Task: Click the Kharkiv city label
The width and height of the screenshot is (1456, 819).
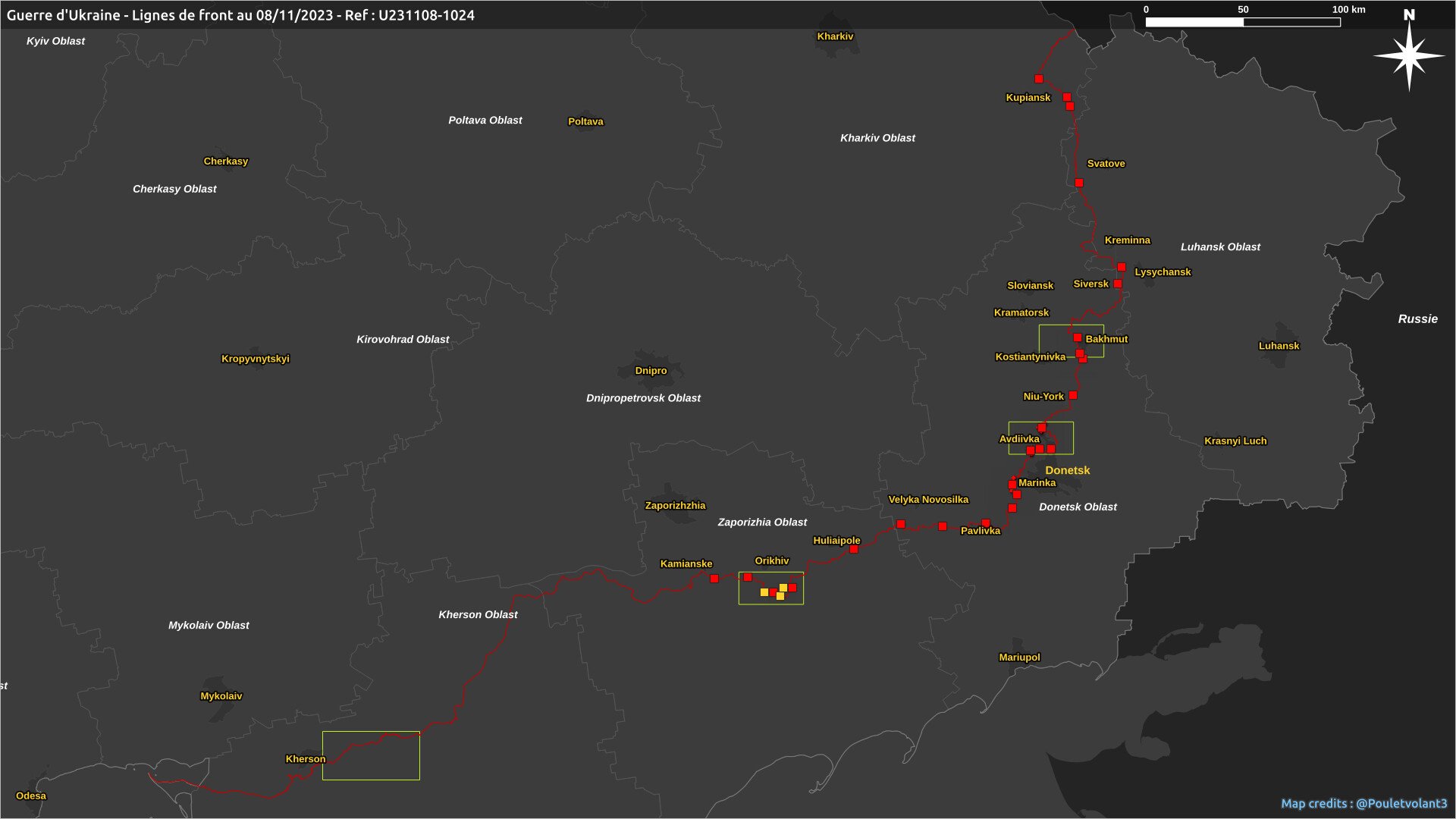Action: click(x=835, y=36)
